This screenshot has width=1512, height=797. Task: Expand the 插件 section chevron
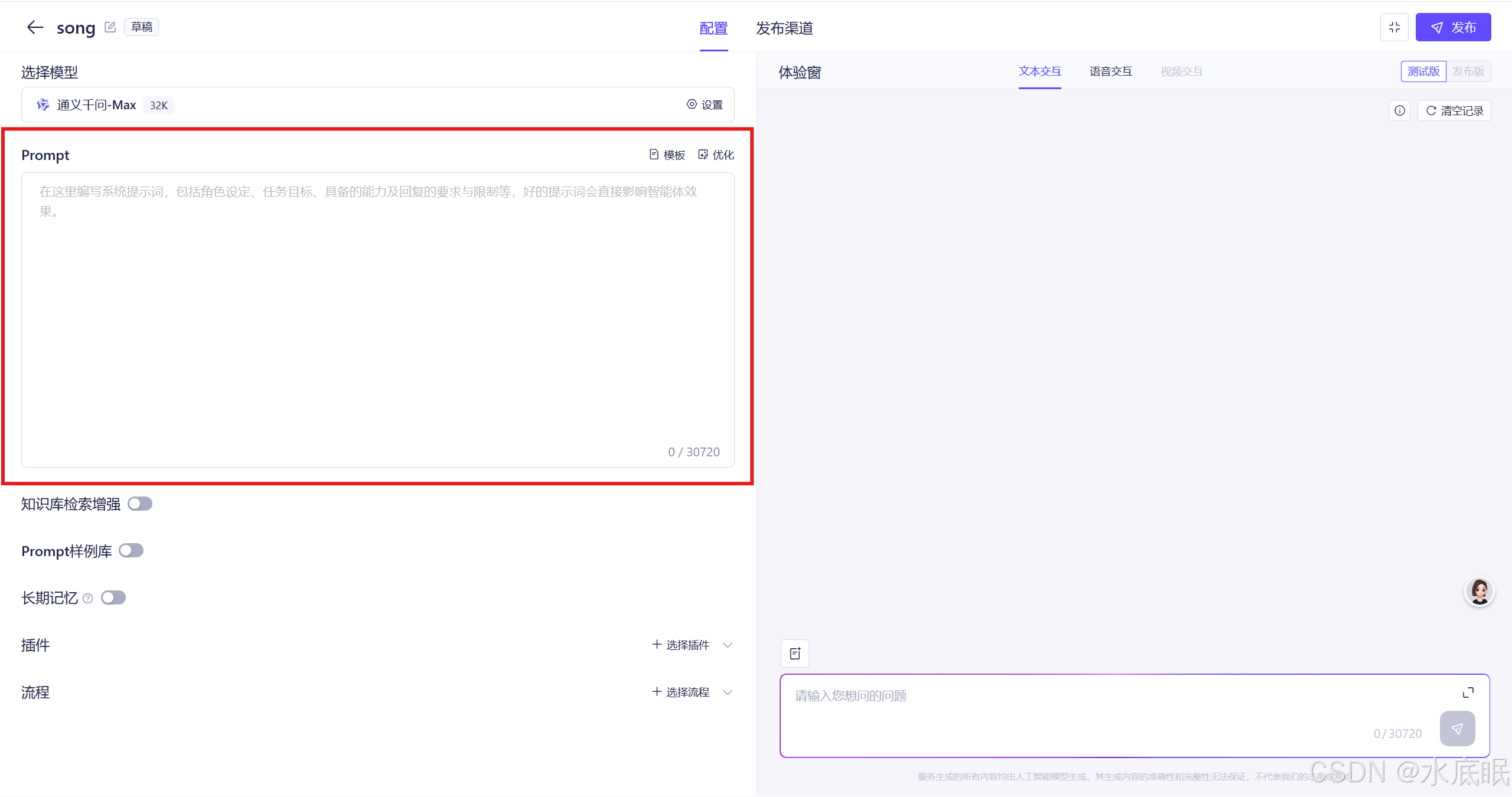coord(728,645)
